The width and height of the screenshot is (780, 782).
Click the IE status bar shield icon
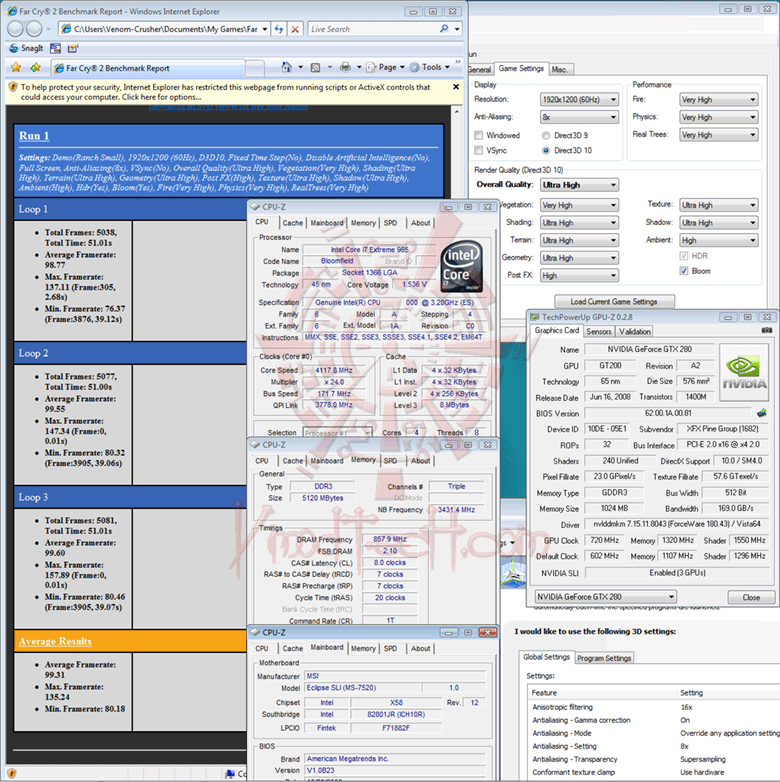12,774
